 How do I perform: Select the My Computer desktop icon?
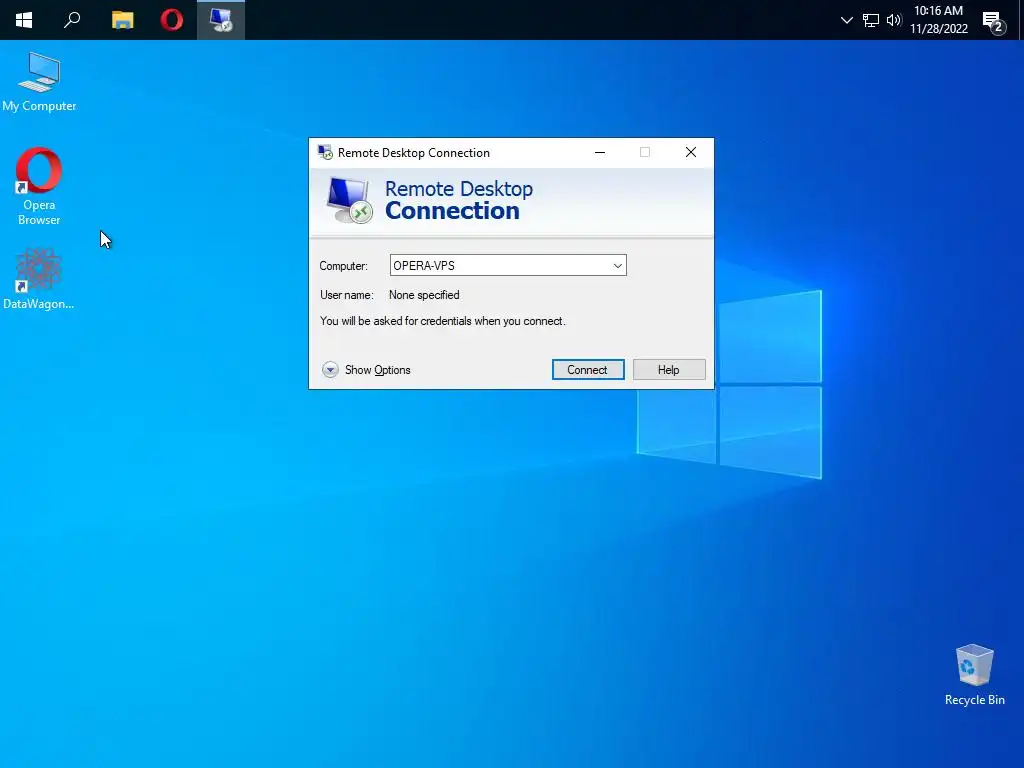pos(39,82)
